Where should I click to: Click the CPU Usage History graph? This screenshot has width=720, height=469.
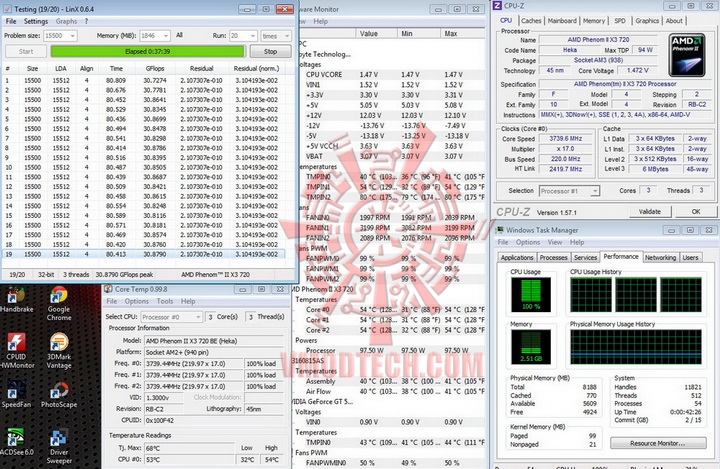point(636,295)
